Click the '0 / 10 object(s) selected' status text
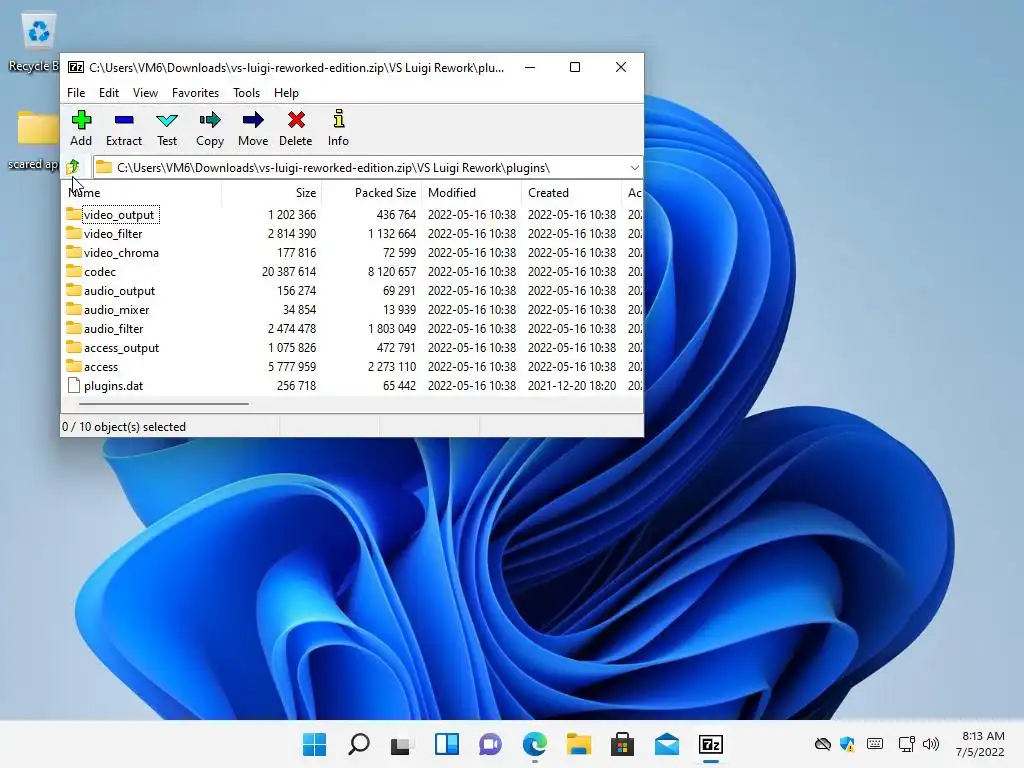The height and width of the screenshot is (768, 1024). click(x=124, y=426)
